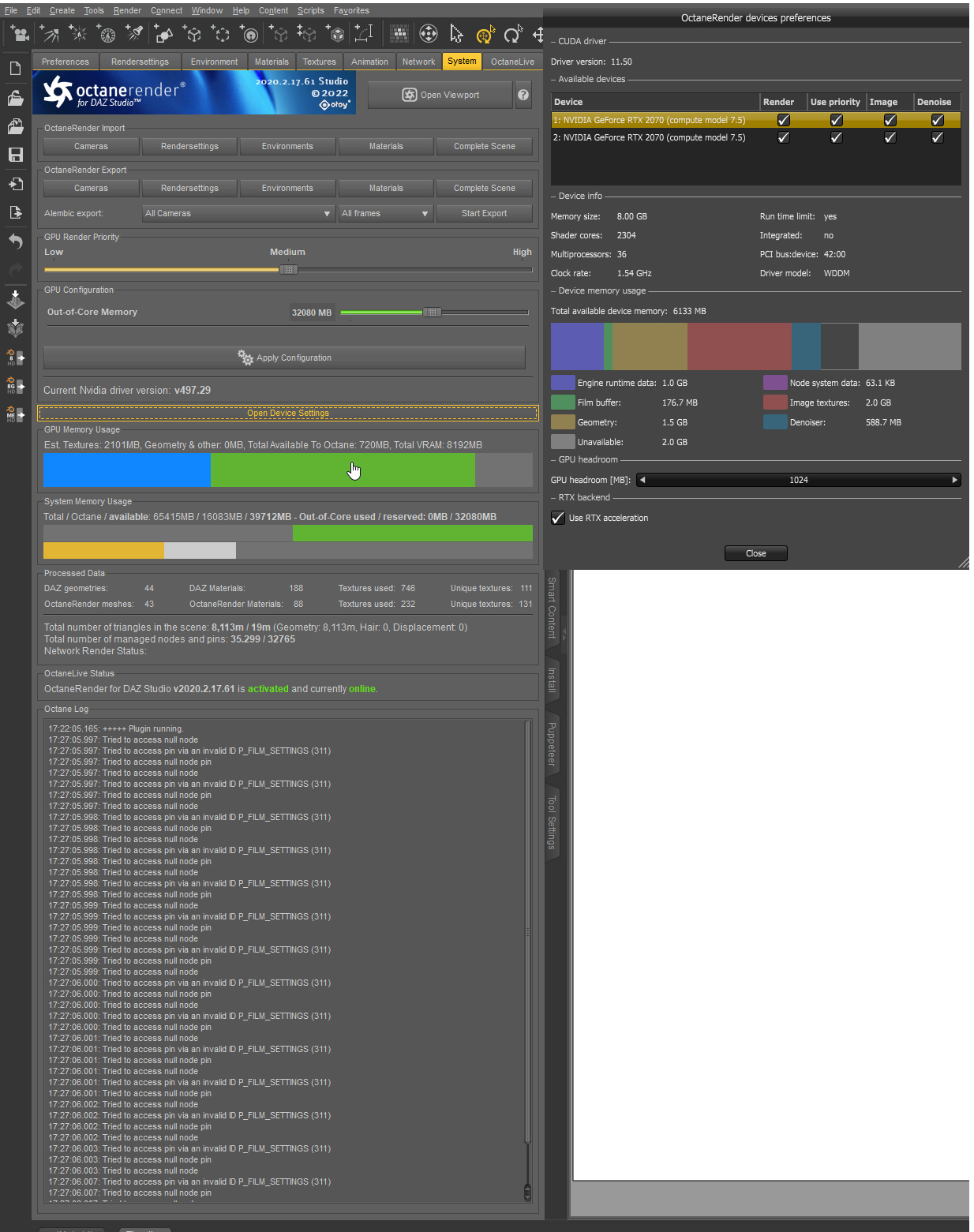Open the Render menu
974x1232 pixels.
(127, 10)
